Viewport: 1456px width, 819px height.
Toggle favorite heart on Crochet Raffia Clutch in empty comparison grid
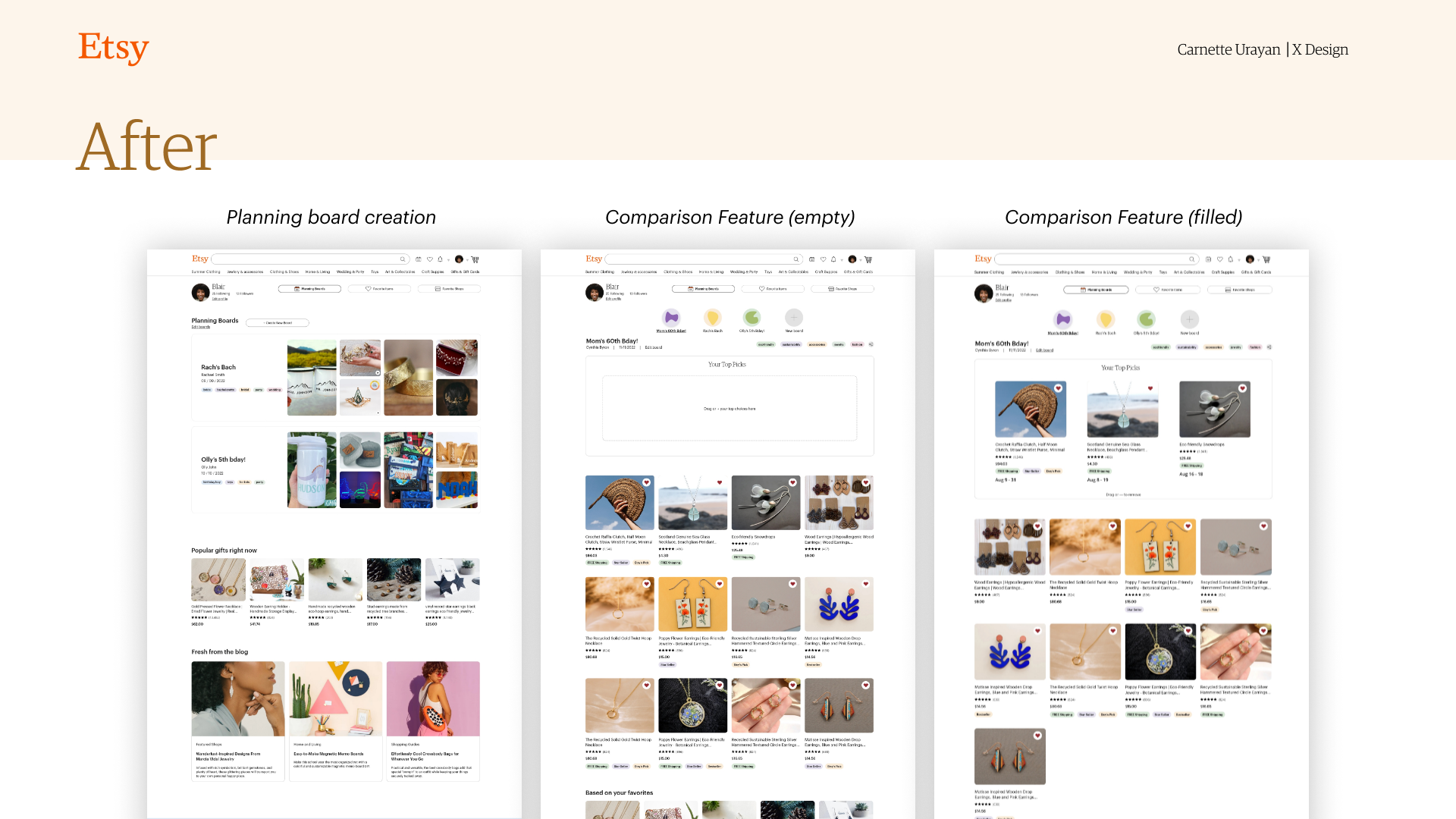(x=647, y=482)
